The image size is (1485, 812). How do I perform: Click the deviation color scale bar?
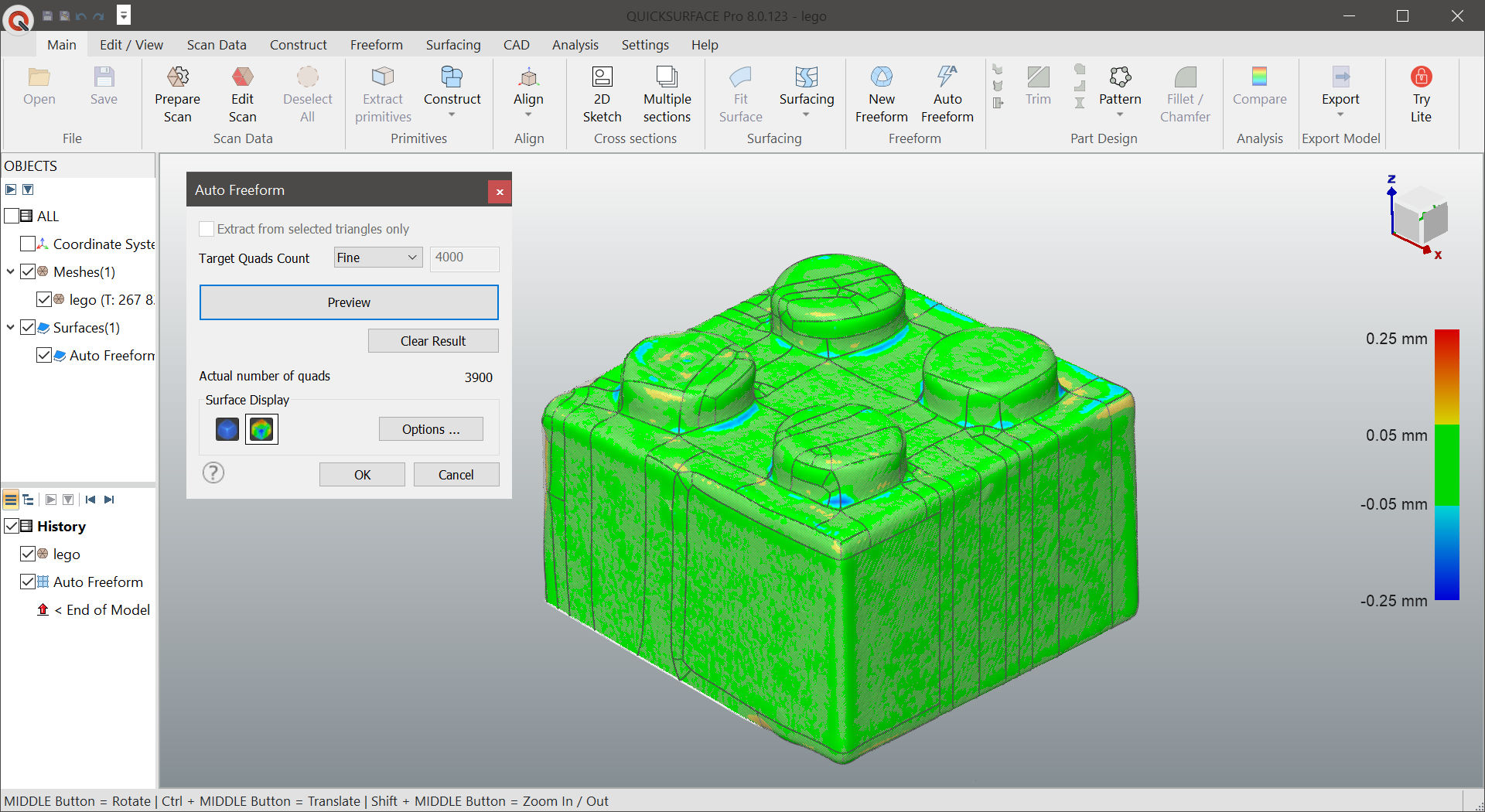tap(1446, 465)
